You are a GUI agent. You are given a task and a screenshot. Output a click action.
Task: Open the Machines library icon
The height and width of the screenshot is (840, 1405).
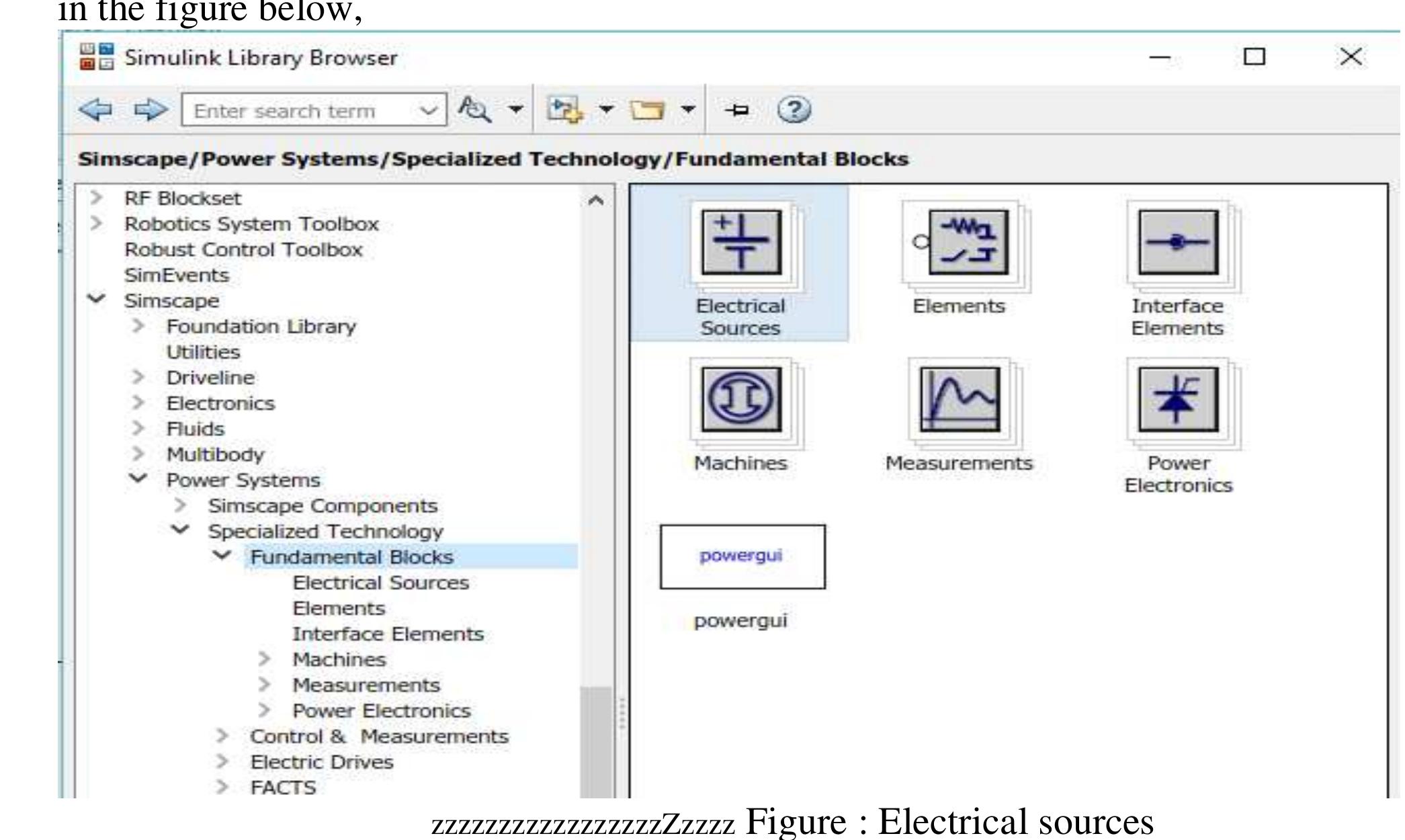click(x=740, y=399)
